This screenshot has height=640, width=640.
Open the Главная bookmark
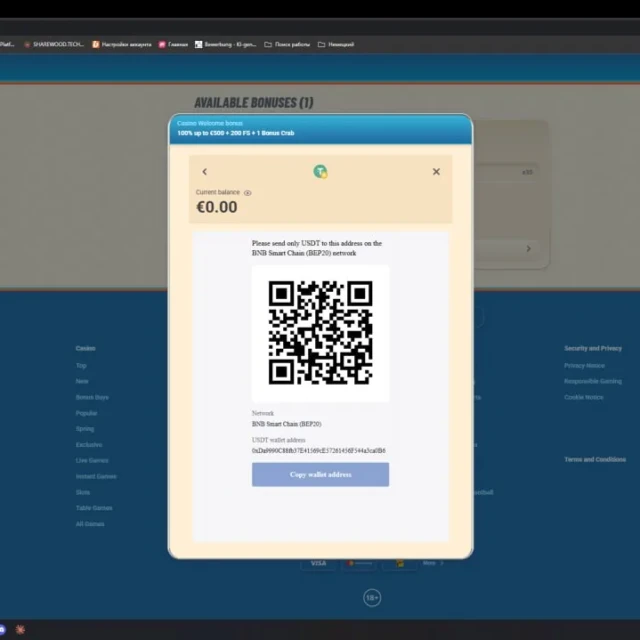pyautogui.click(x=173, y=44)
